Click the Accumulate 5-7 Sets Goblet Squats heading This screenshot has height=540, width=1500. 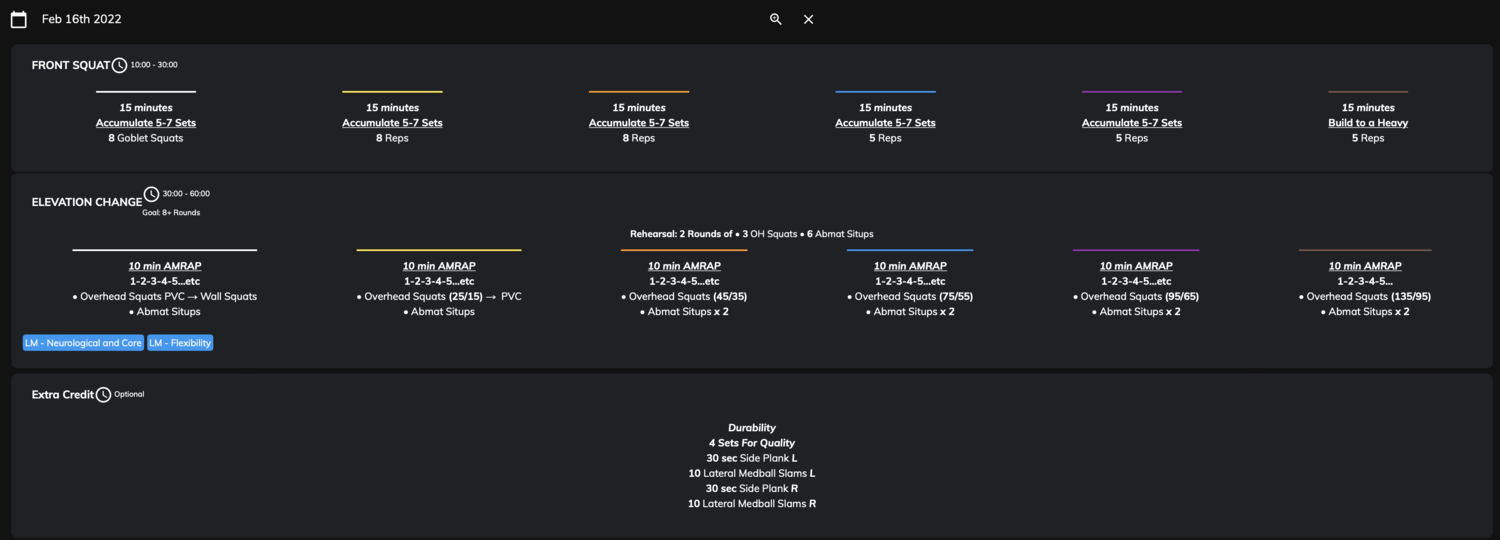point(146,123)
